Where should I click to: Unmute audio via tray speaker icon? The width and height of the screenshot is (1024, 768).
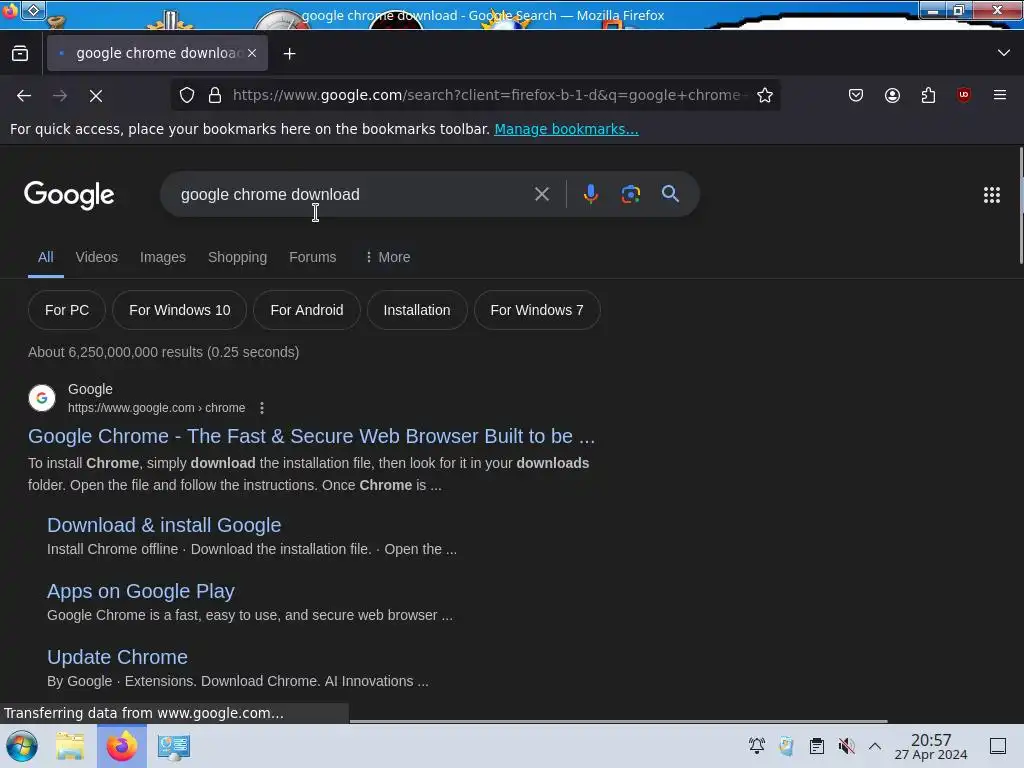click(846, 746)
